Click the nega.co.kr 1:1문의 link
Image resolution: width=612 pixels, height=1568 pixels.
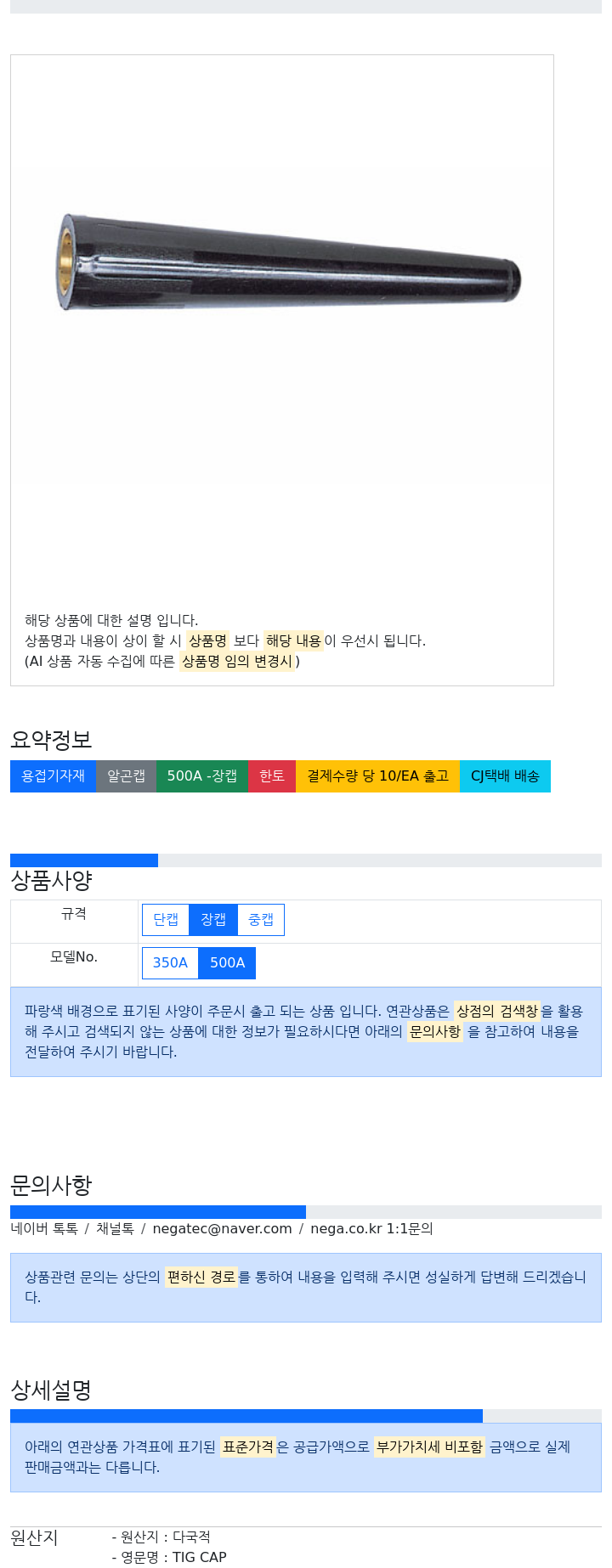click(371, 1229)
